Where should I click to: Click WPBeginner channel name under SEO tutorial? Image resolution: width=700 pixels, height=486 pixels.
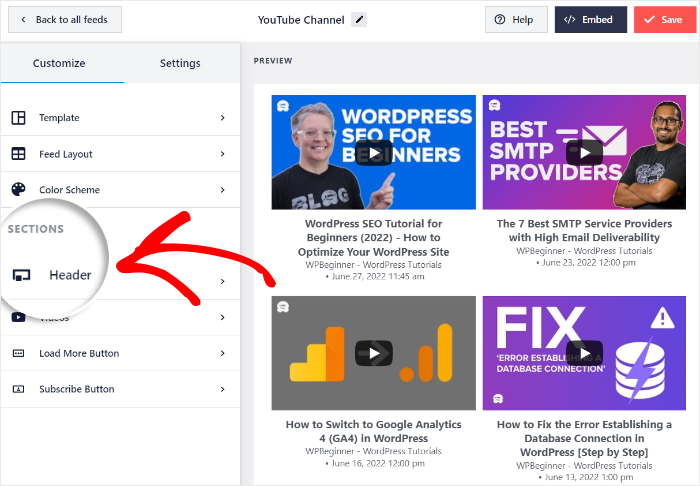tap(374, 265)
